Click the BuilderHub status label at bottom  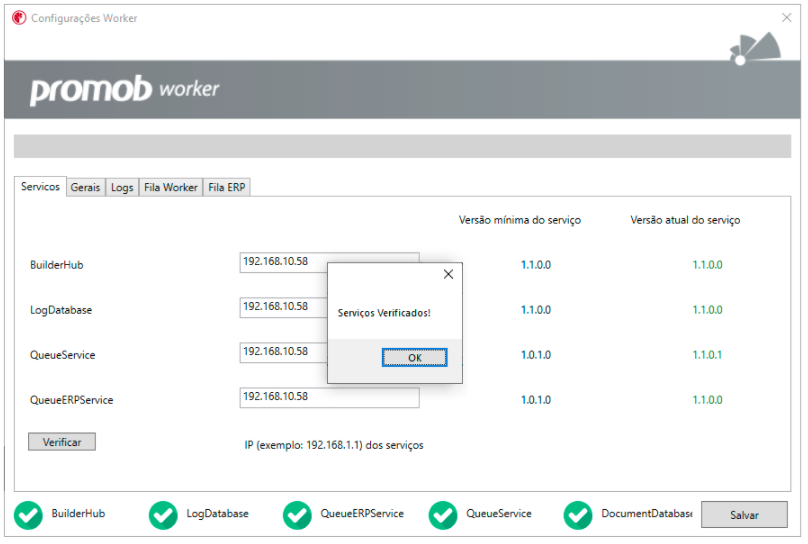point(78,514)
